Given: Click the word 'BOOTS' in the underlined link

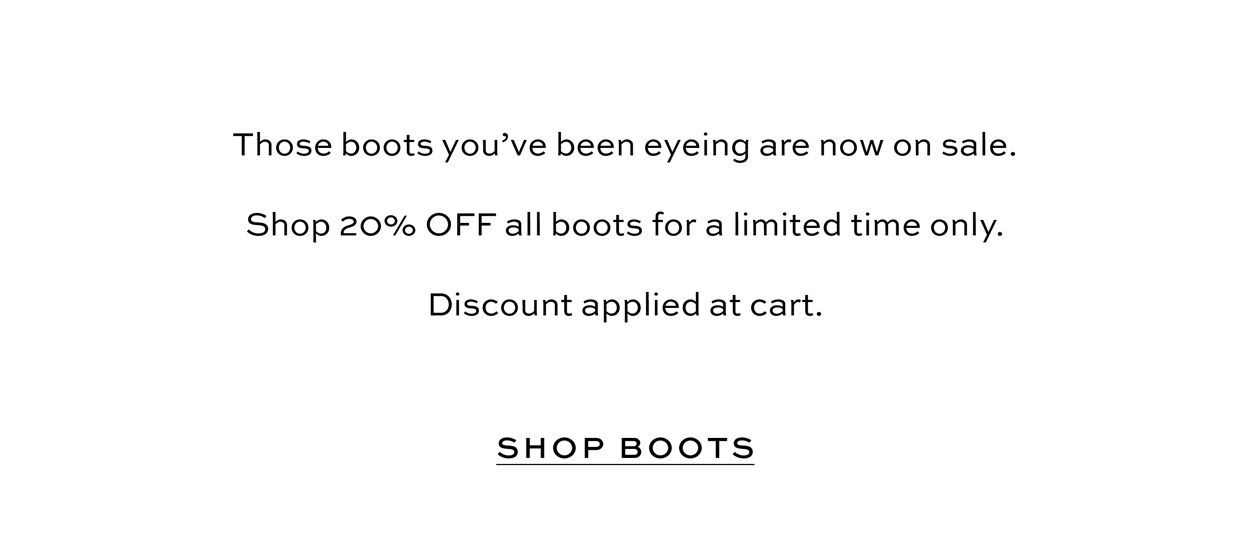Looking at the screenshot, I should [688, 448].
